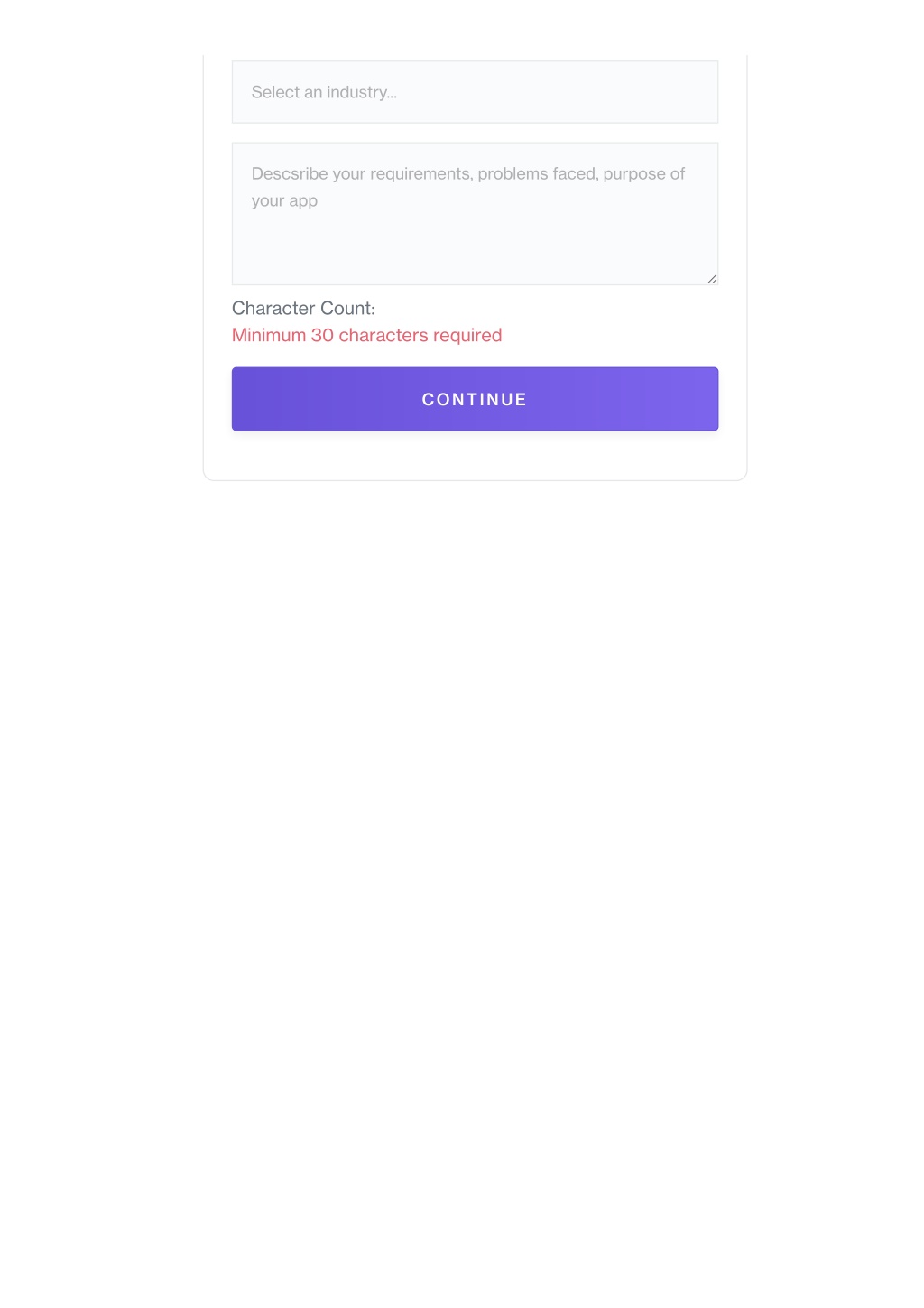Click the blank card area below Continue

tap(475, 455)
